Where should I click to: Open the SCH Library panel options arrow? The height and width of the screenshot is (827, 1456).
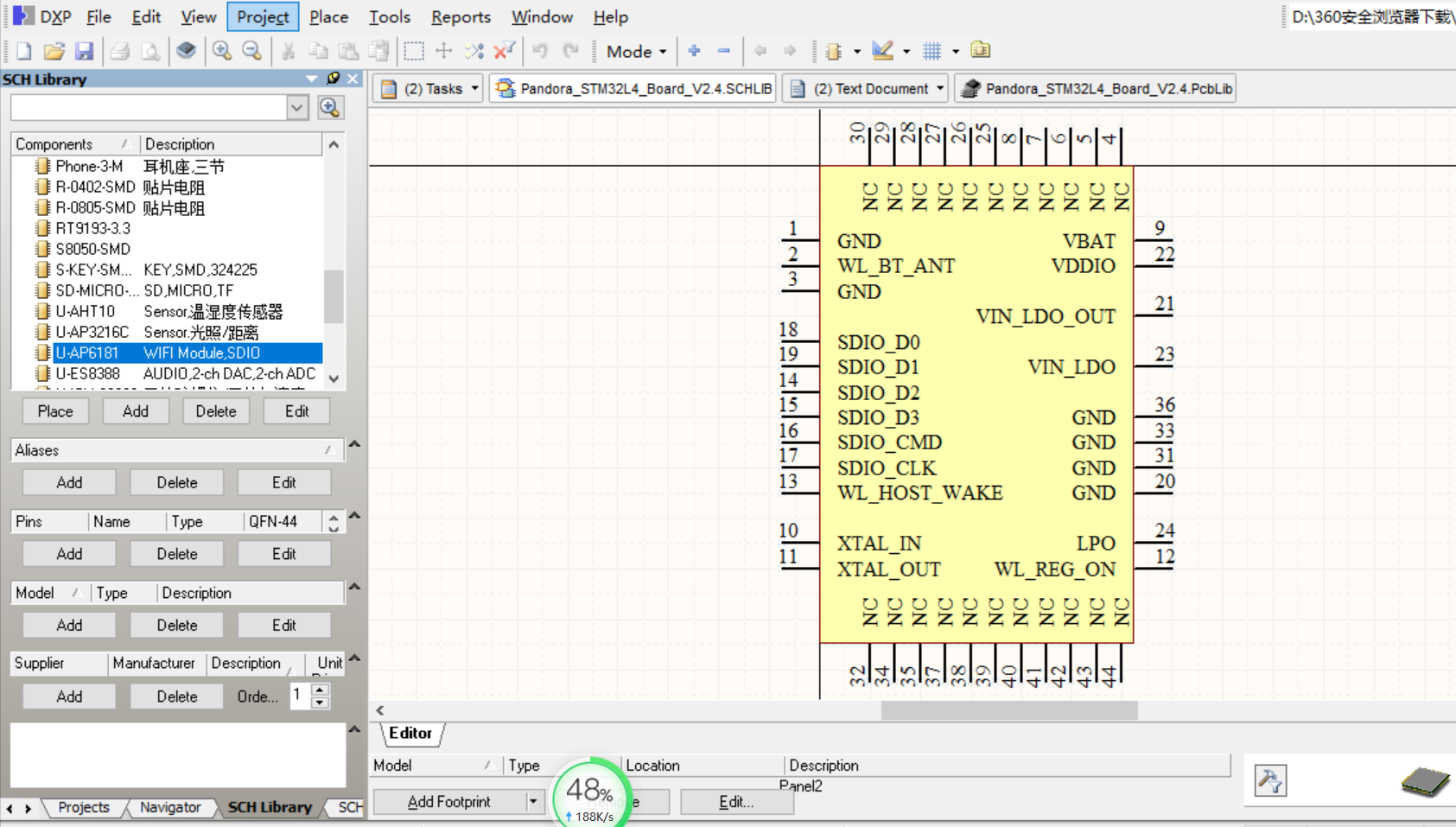pos(312,79)
